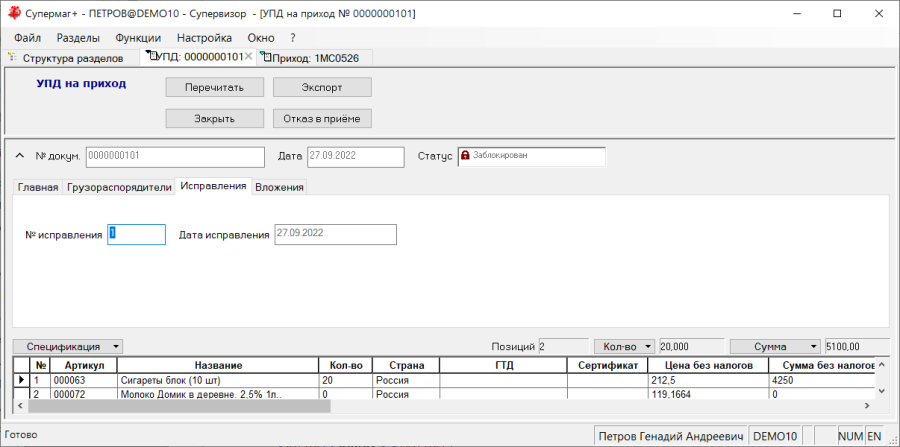Select row 1 using the row pointer arrow

pos(21,380)
